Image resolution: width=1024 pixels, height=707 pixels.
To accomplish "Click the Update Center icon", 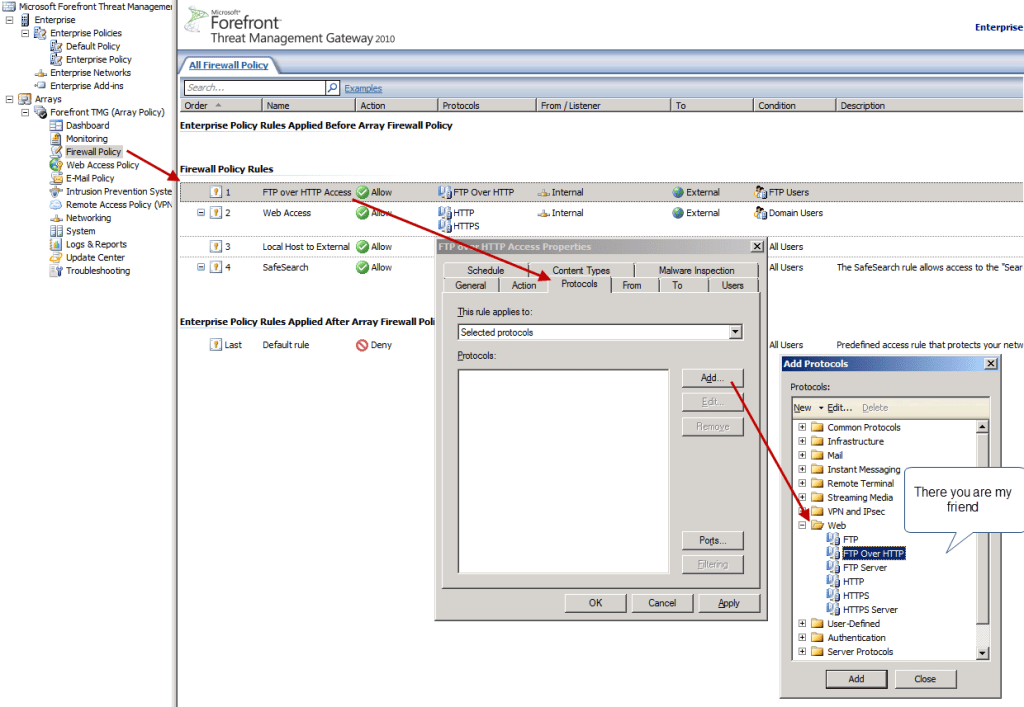I will pyautogui.click(x=56, y=257).
